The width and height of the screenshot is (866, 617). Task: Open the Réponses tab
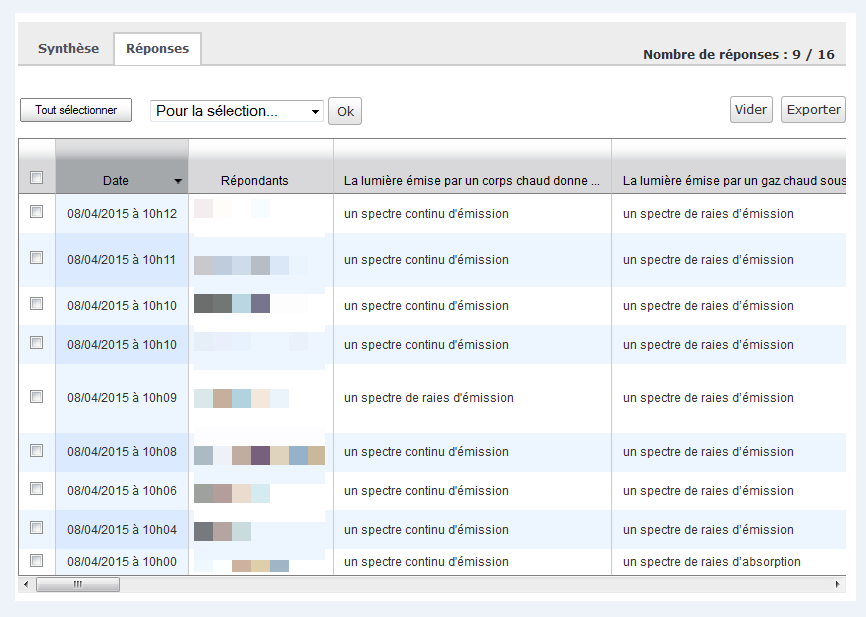pyautogui.click(x=157, y=49)
